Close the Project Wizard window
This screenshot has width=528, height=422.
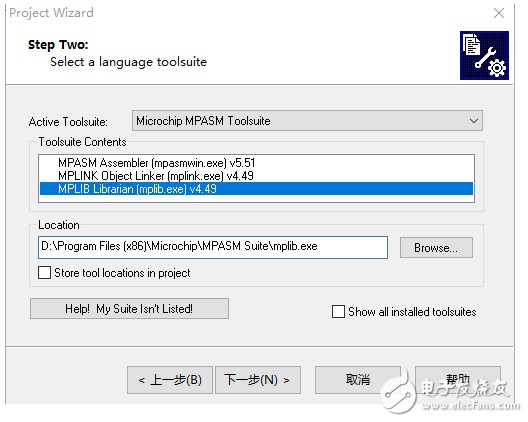(x=499, y=13)
